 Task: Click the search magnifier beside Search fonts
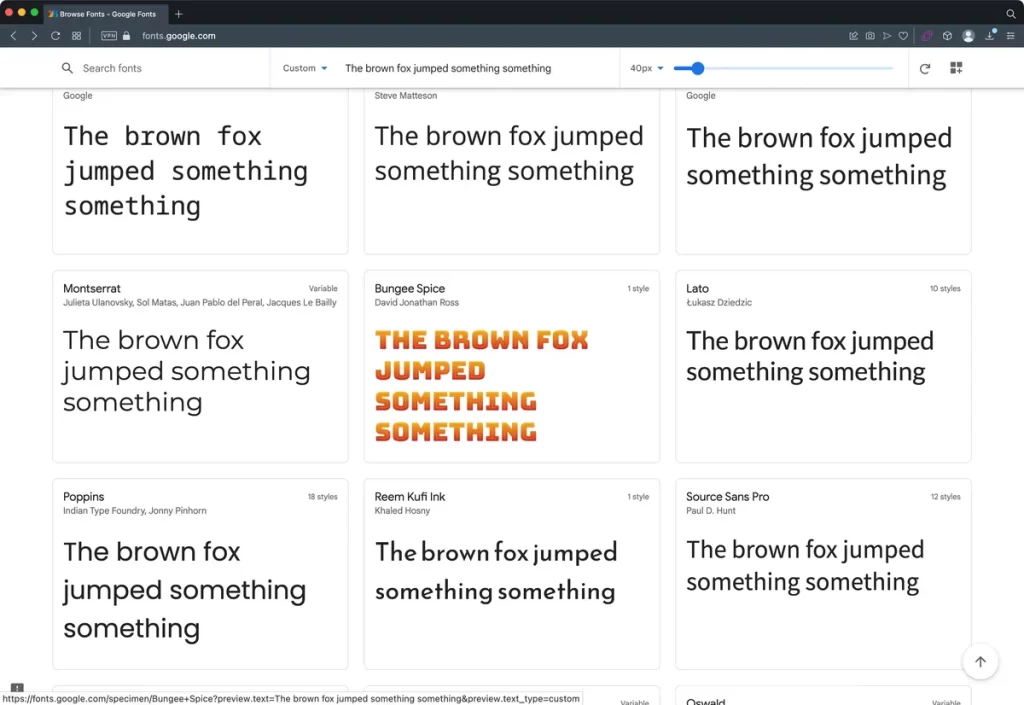tap(67, 68)
